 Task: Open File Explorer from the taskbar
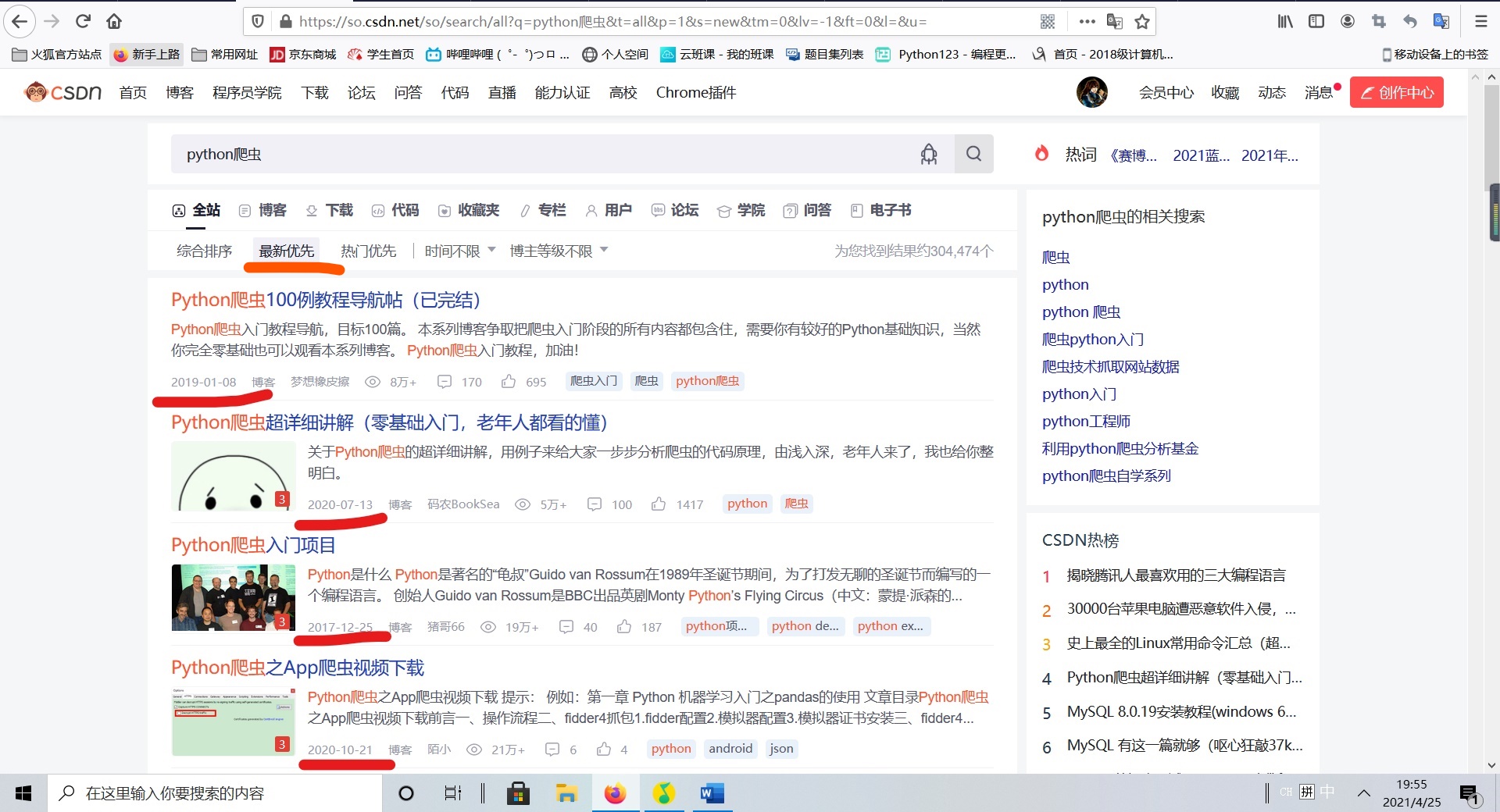pyautogui.click(x=566, y=793)
